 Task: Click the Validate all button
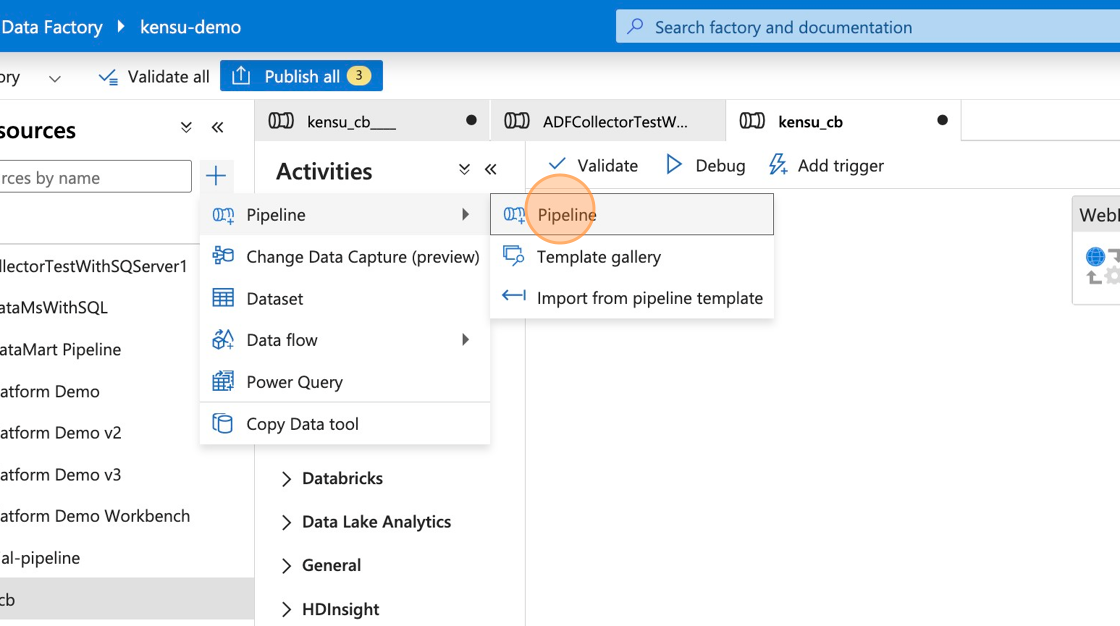(x=154, y=76)
